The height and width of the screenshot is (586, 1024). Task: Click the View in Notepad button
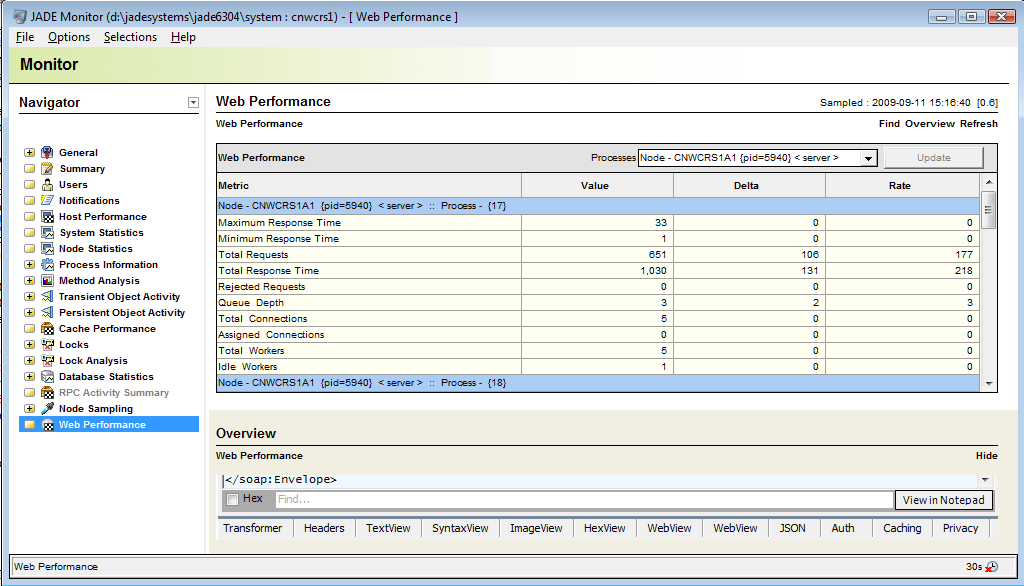(x=943, y=500)
